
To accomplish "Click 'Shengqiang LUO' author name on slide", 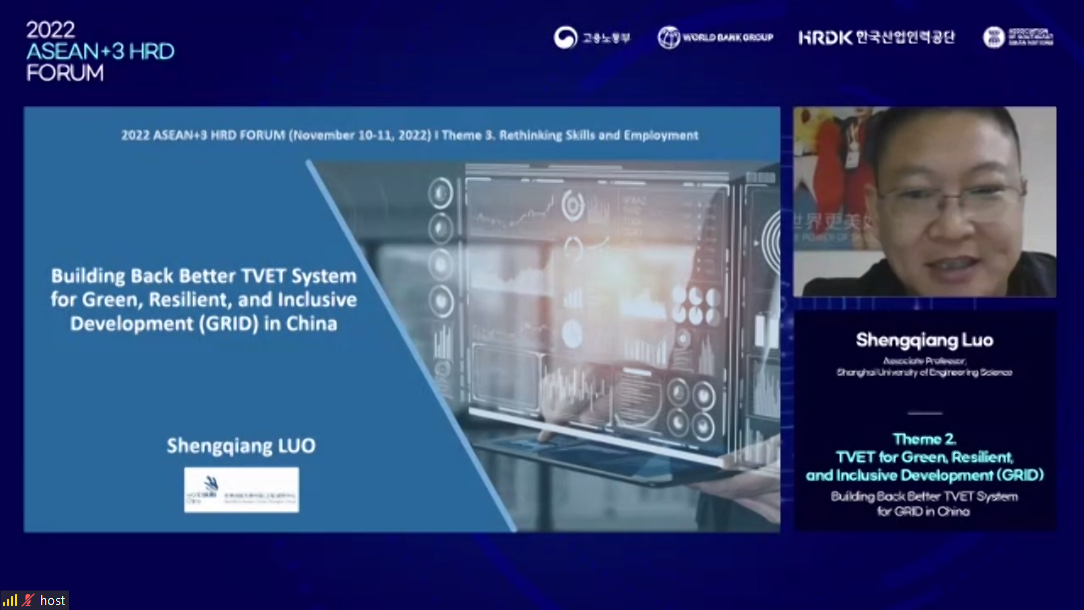I will coord(241,446).
